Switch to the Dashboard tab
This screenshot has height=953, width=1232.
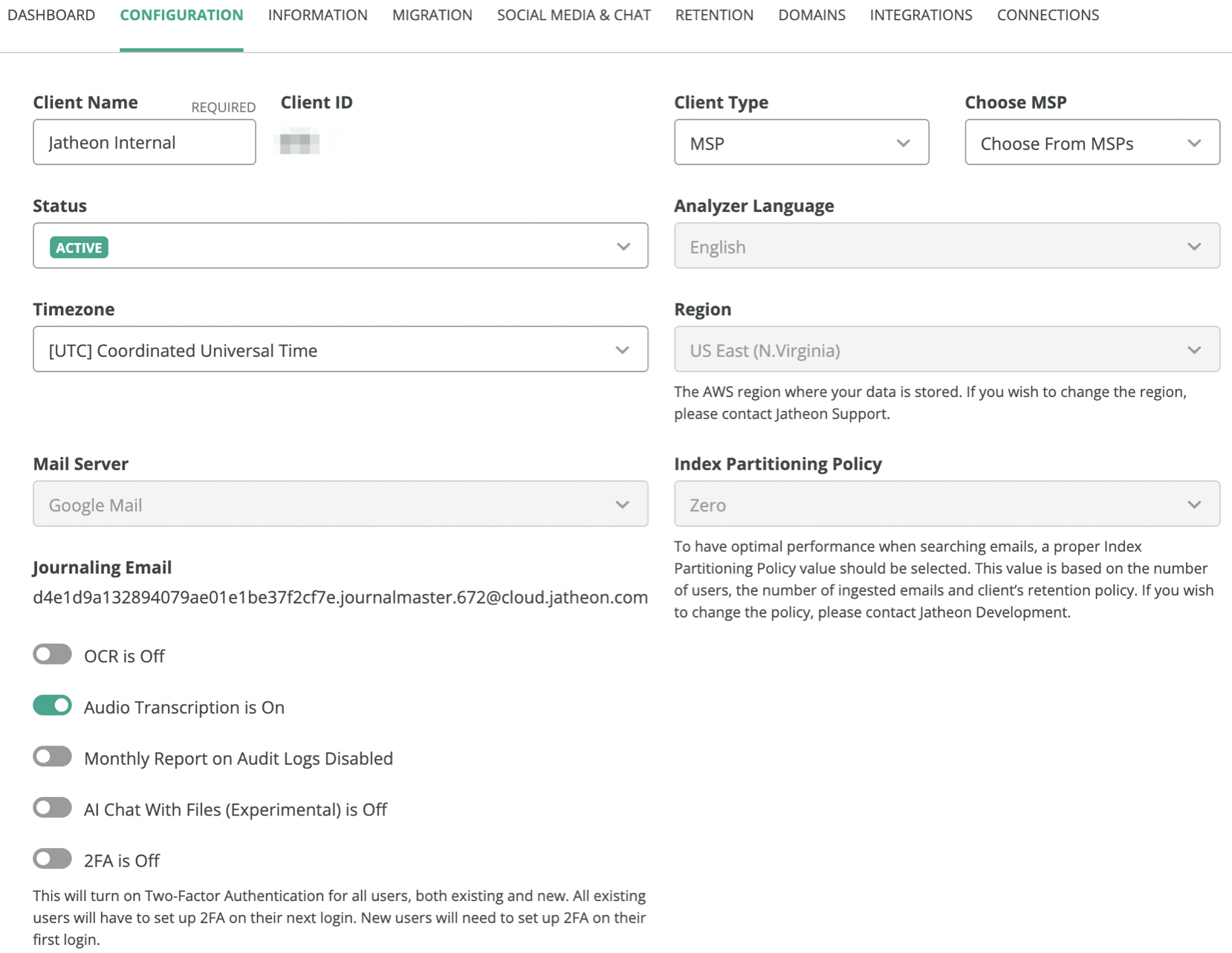51,15
